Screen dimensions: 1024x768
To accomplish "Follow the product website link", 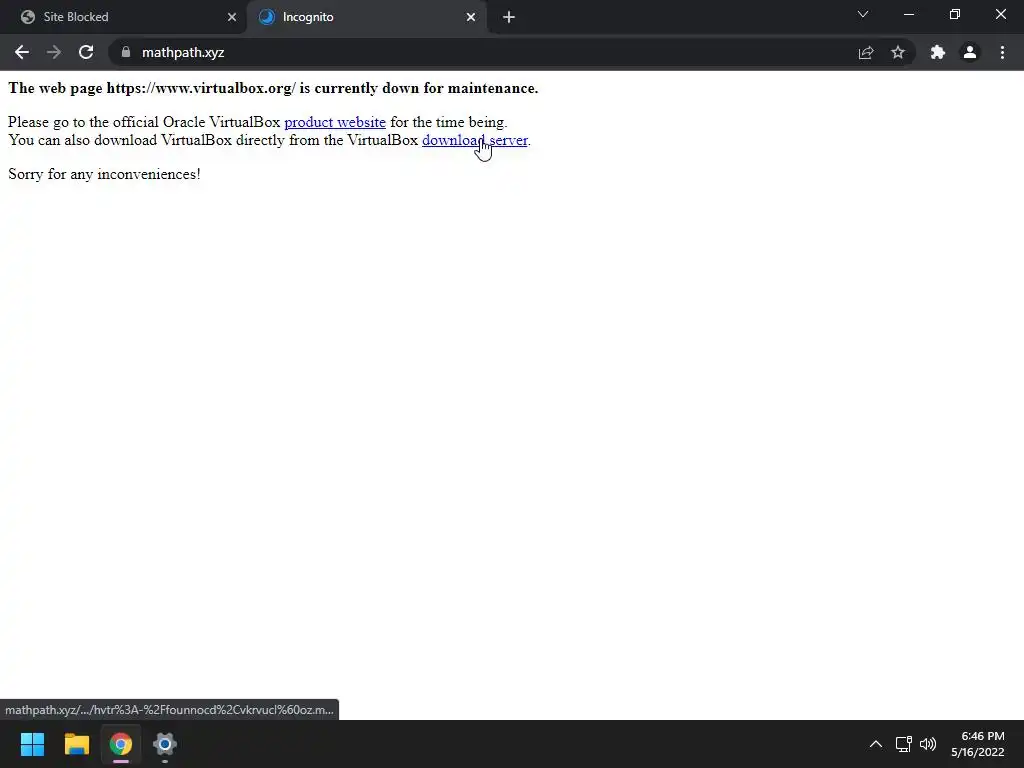I will [x=335, y=122].
